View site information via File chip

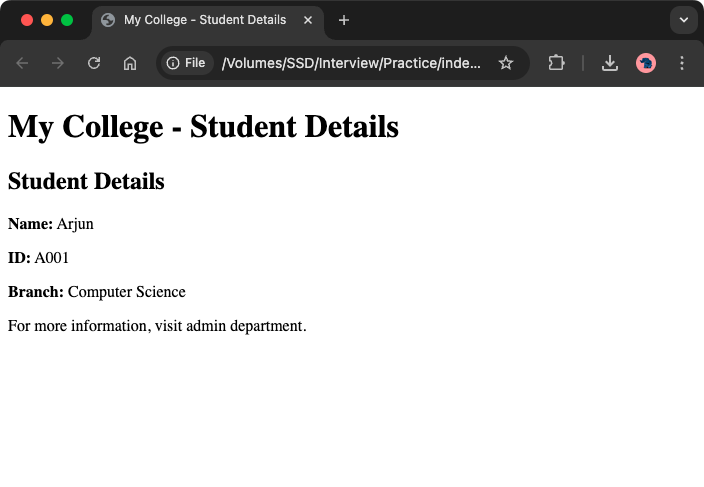[x=186, y=63]
